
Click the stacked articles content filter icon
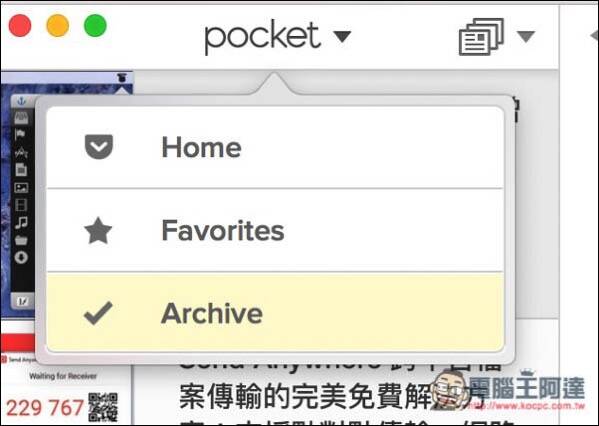(481, 37)
